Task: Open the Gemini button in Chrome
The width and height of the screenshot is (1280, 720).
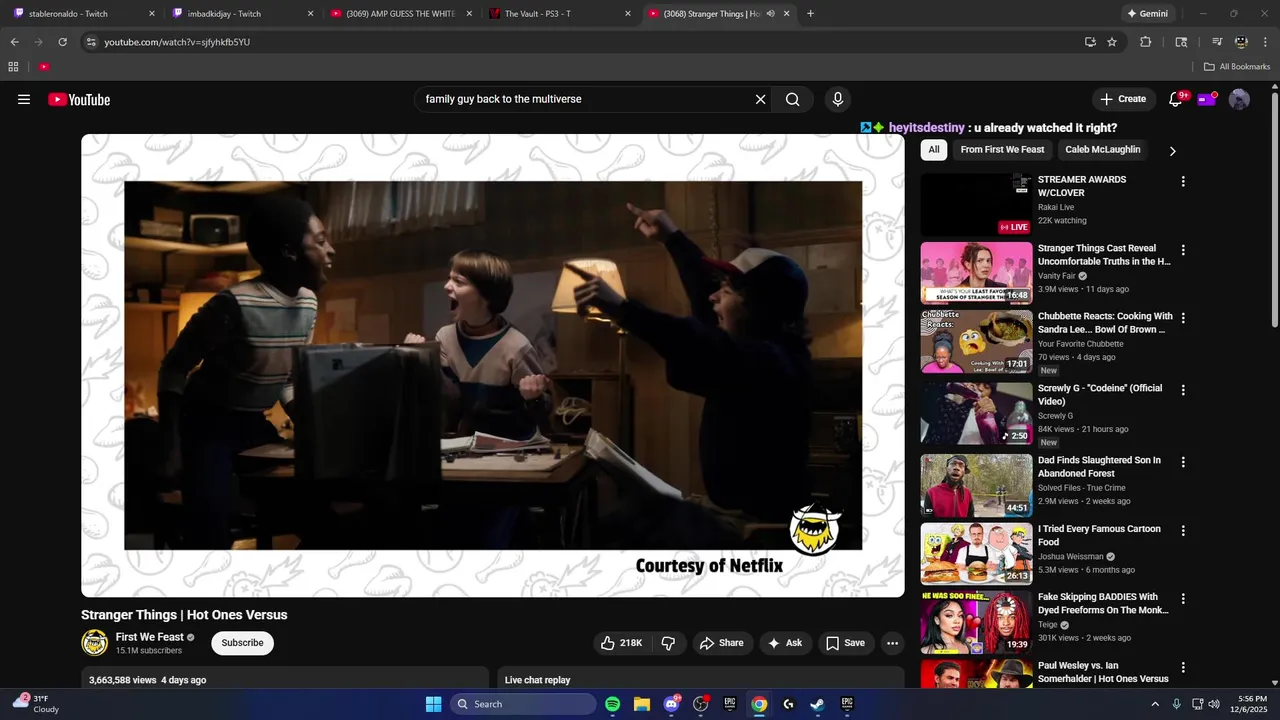Action: (x=1147, y=14)
